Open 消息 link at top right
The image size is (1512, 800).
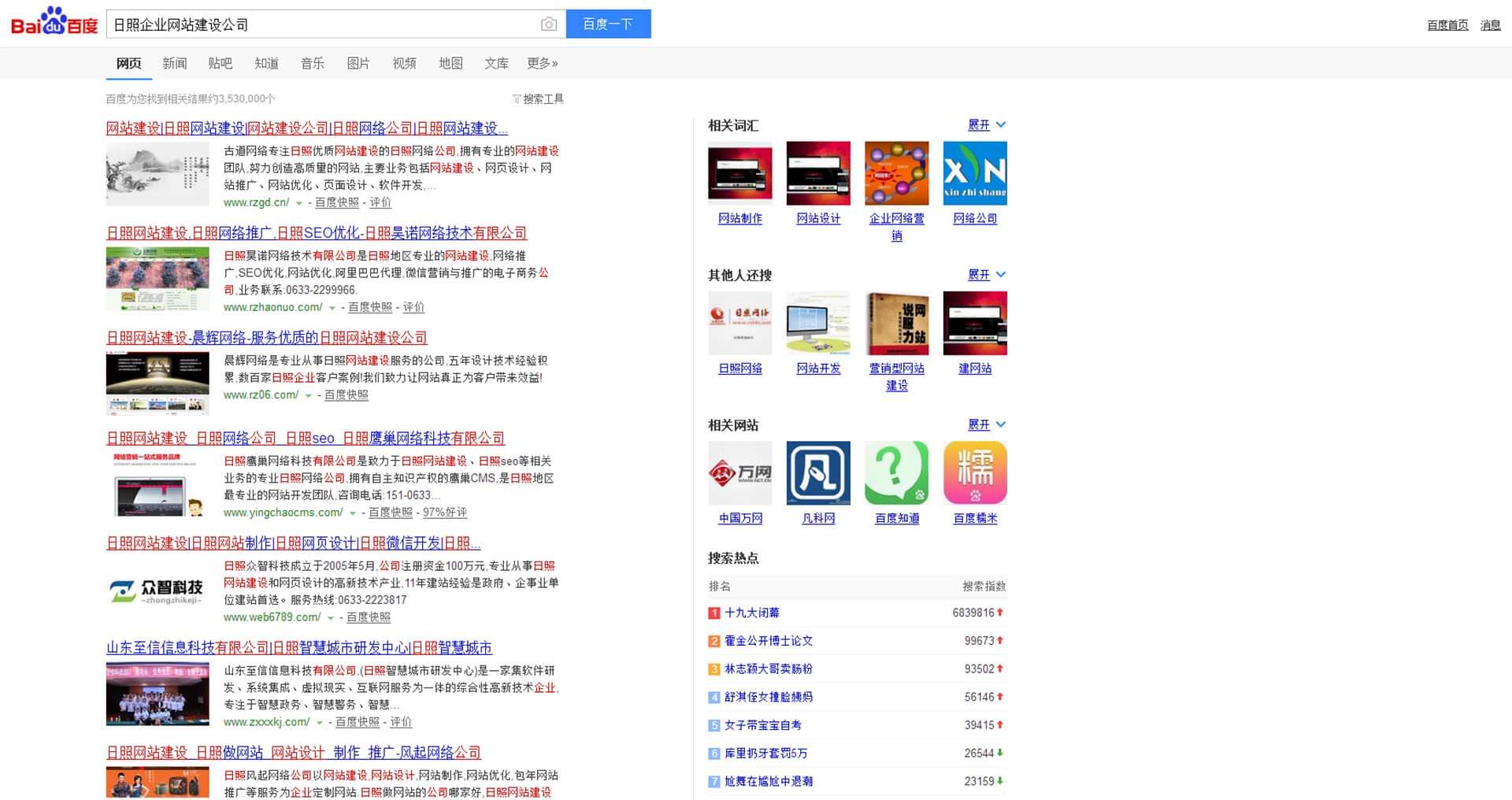[x=1490, y=25]
